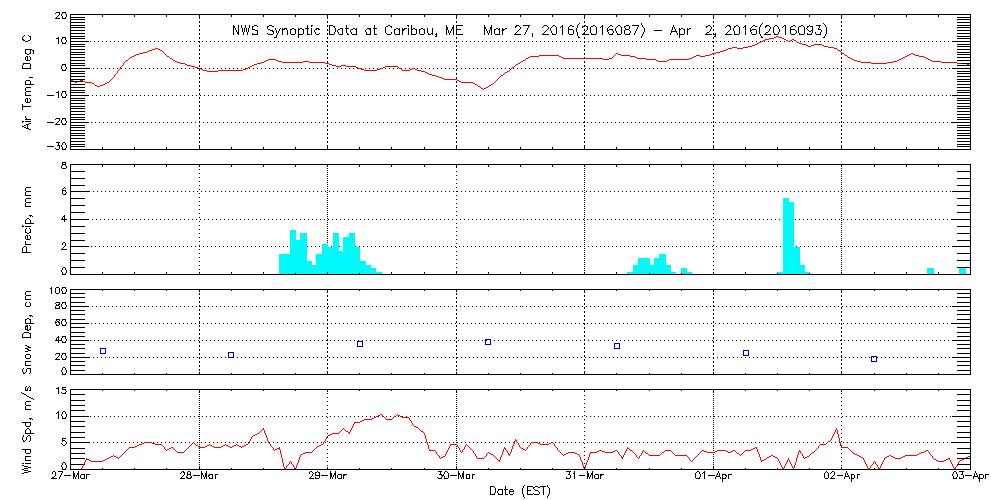This screenshot has width=1000, height=500.
Task: Click the "15" tick on the Wind Spd axis
Action: coord(61,390)
